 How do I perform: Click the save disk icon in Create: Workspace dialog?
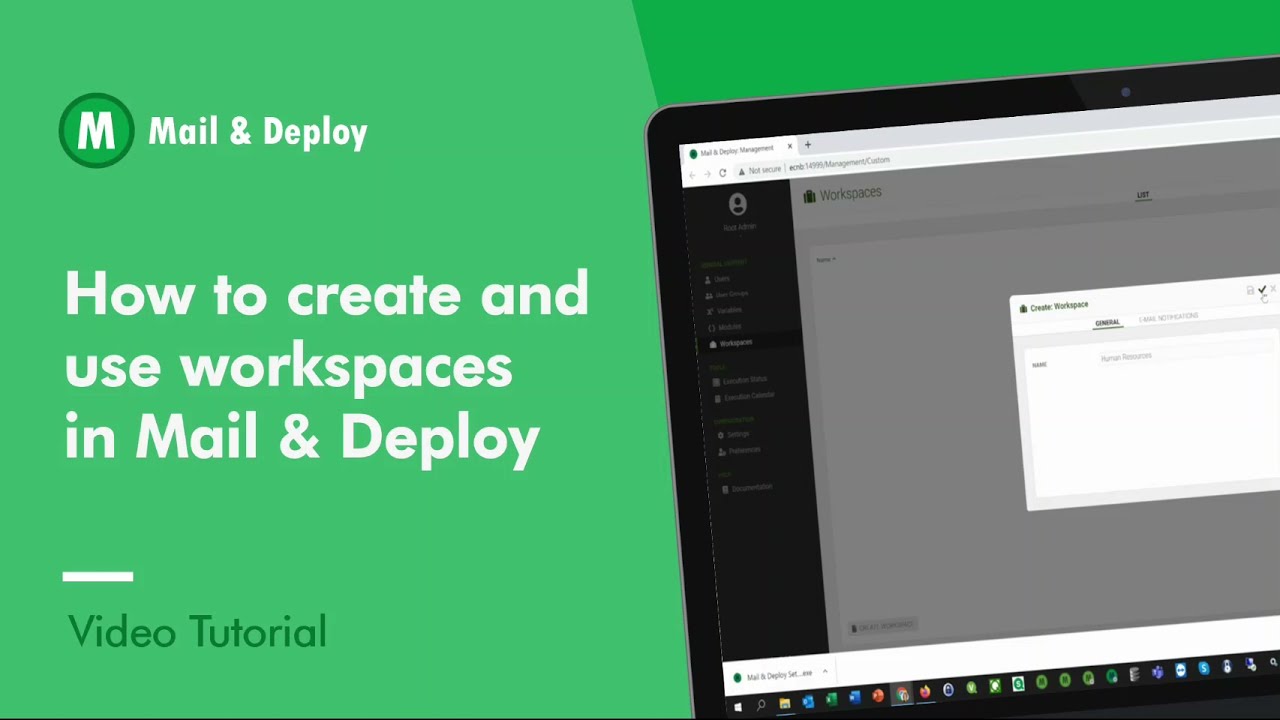1250,291
